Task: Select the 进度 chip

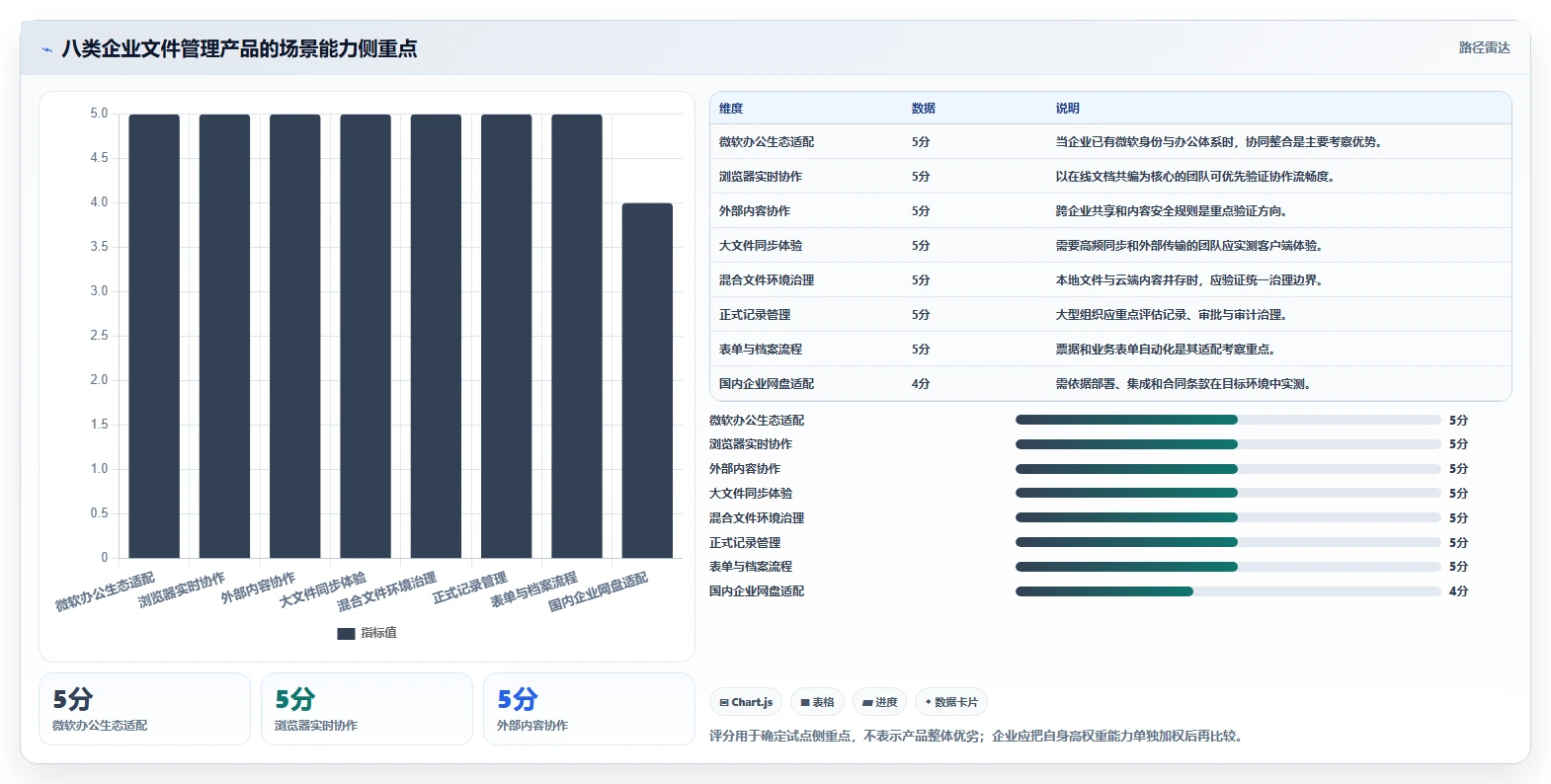Action: [879, 702]
